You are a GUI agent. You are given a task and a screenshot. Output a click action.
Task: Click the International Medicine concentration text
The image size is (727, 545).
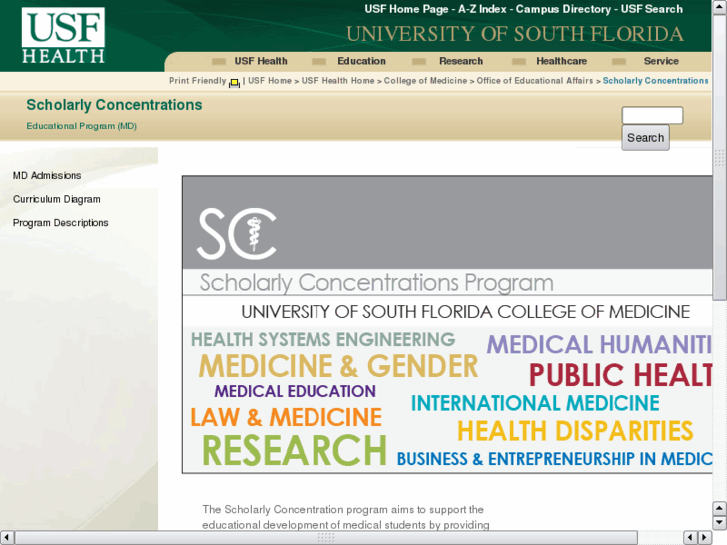pyautogui.click(x=535, y=403)
